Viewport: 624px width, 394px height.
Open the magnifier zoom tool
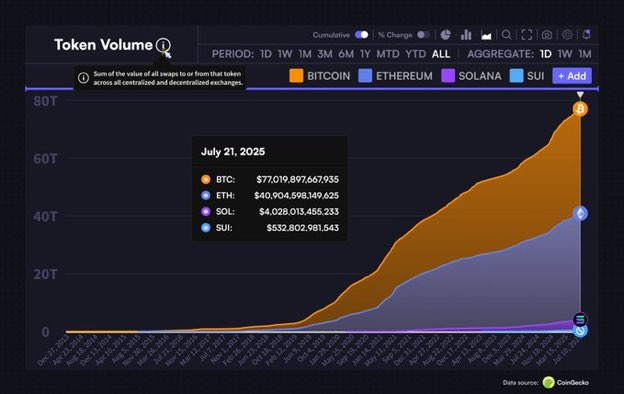tap(507, 35)
